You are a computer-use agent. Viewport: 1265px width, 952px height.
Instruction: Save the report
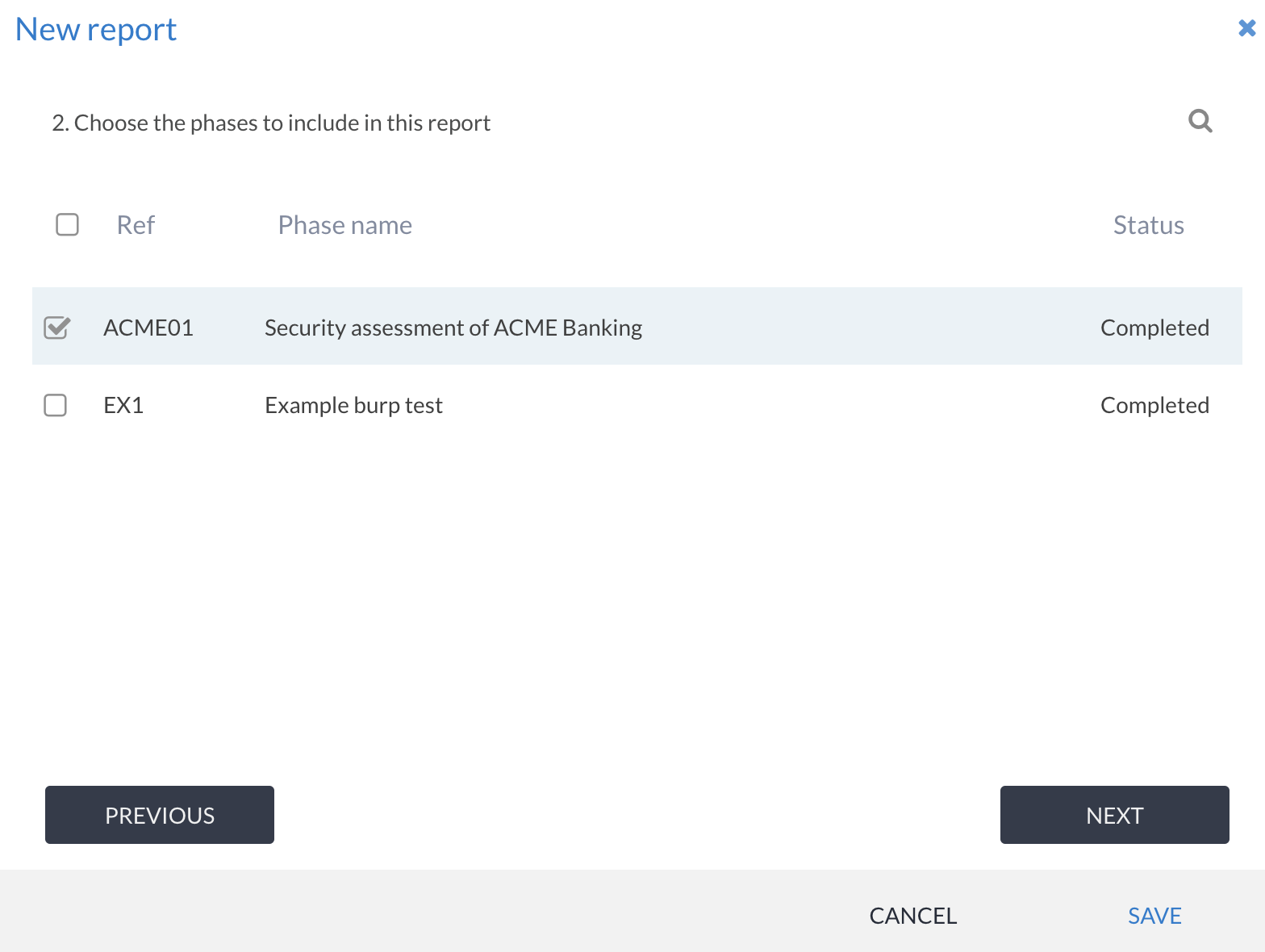[1154, 916]
